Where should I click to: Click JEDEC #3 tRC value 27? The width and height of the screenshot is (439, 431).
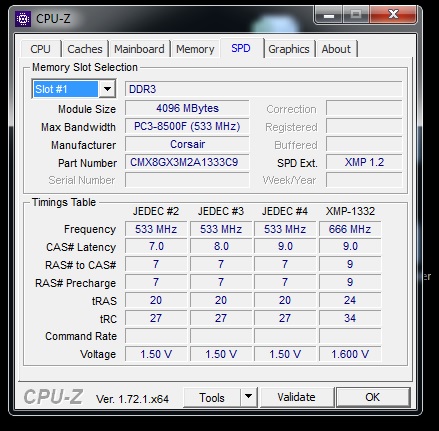221,318
